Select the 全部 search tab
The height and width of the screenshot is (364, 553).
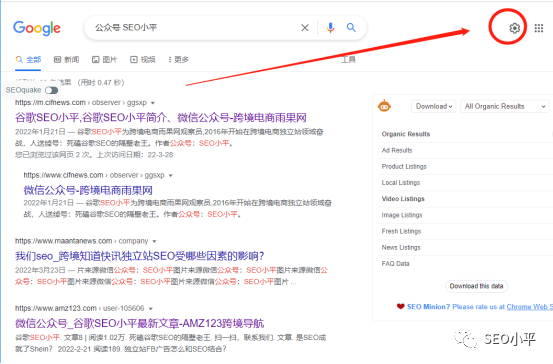(x=29, y=60)
